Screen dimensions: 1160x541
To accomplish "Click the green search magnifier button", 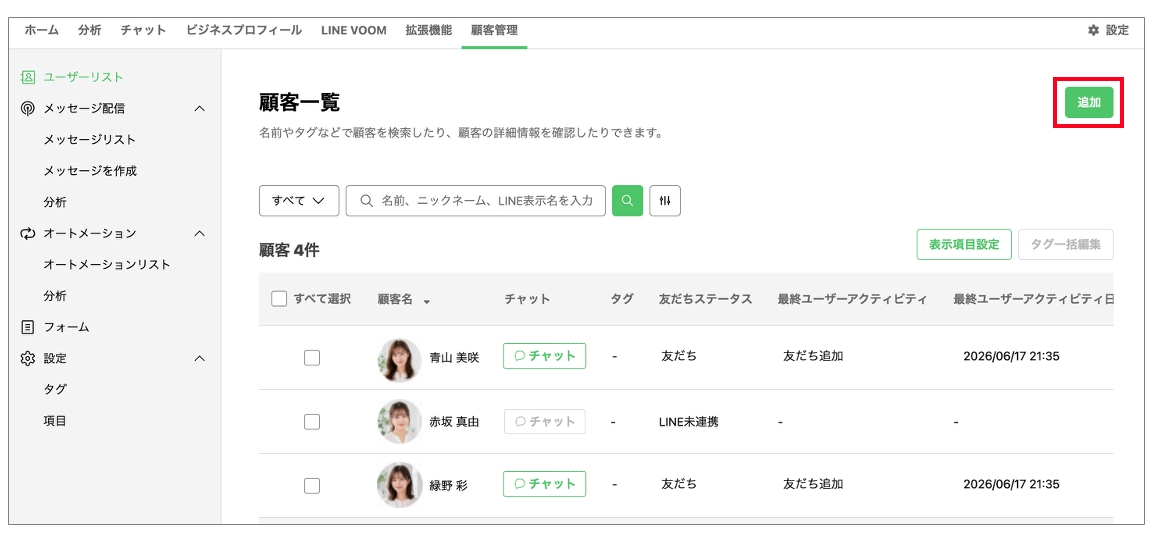I will [627, 201].
